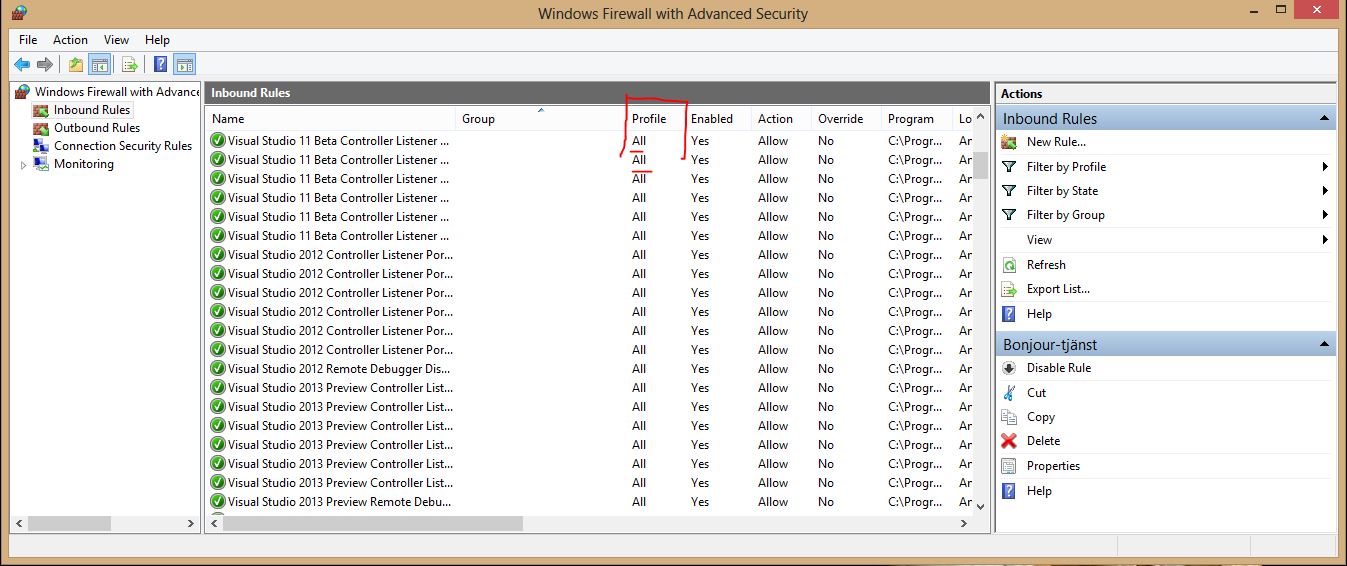1347x566 pixels.
Task: Toggle the Show/Hide Console Tree toolbar button
Action: click(x=99, y=65)
